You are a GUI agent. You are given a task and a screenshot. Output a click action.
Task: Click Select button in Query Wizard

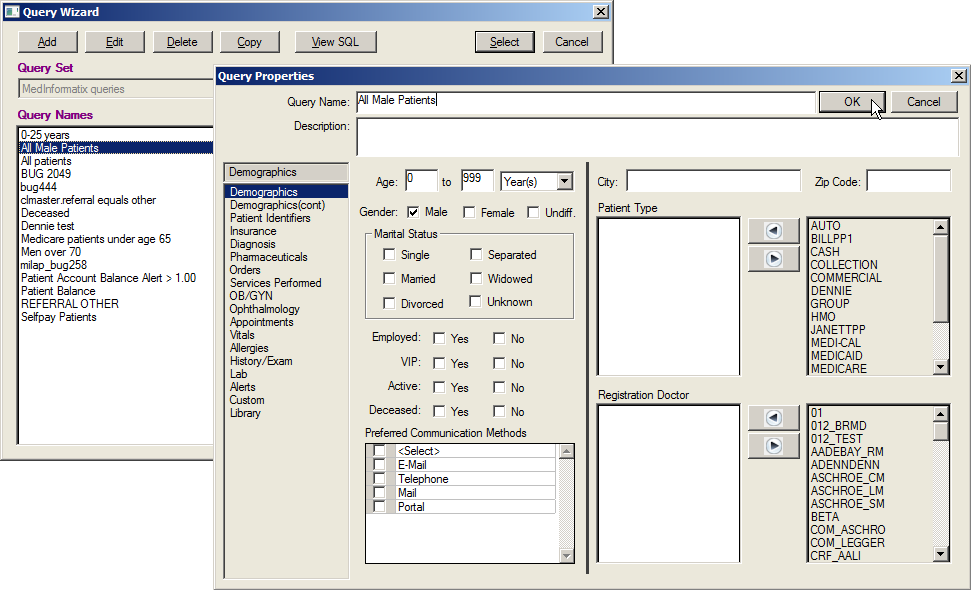point(505,42)
